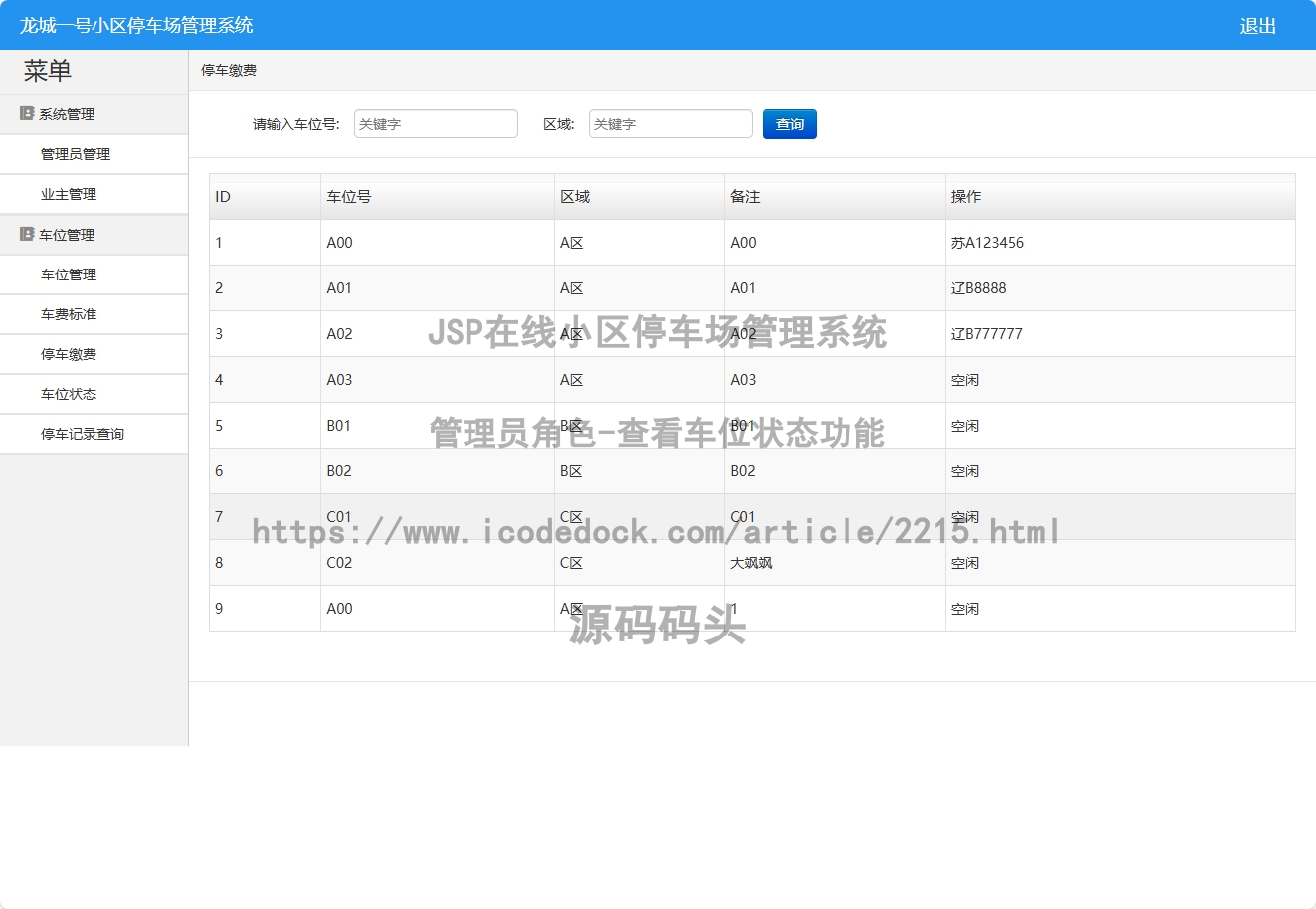
Task: Click parking spot B02 in 车位号 column
Action: coord(339,471)
